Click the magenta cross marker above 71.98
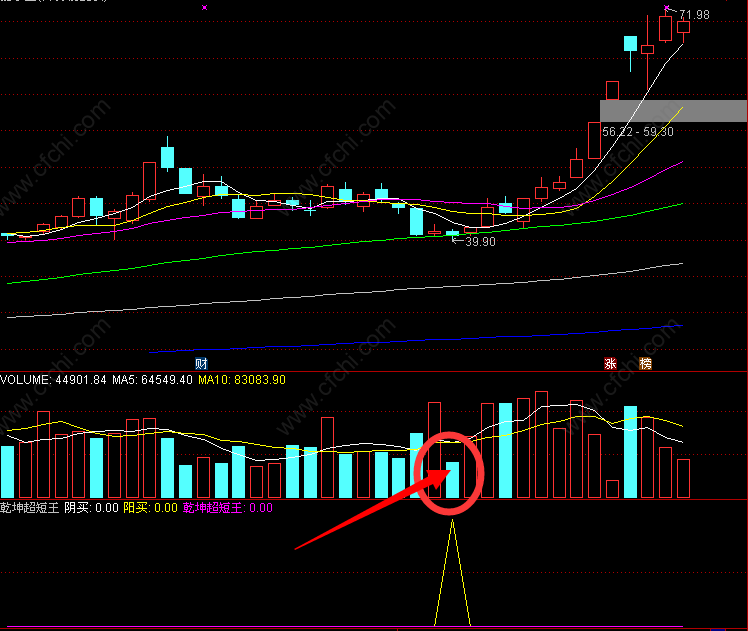Screen dimensions: 748x631 [x=666, y=8]
